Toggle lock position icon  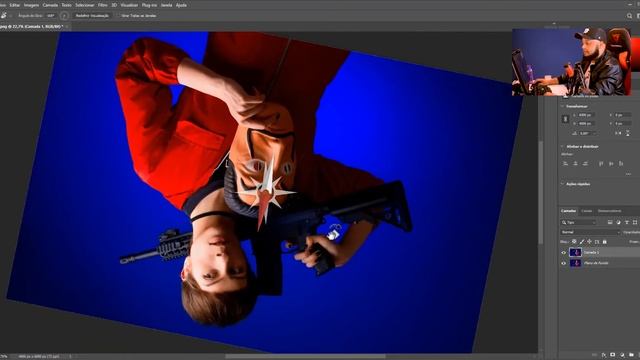[589, 242]
